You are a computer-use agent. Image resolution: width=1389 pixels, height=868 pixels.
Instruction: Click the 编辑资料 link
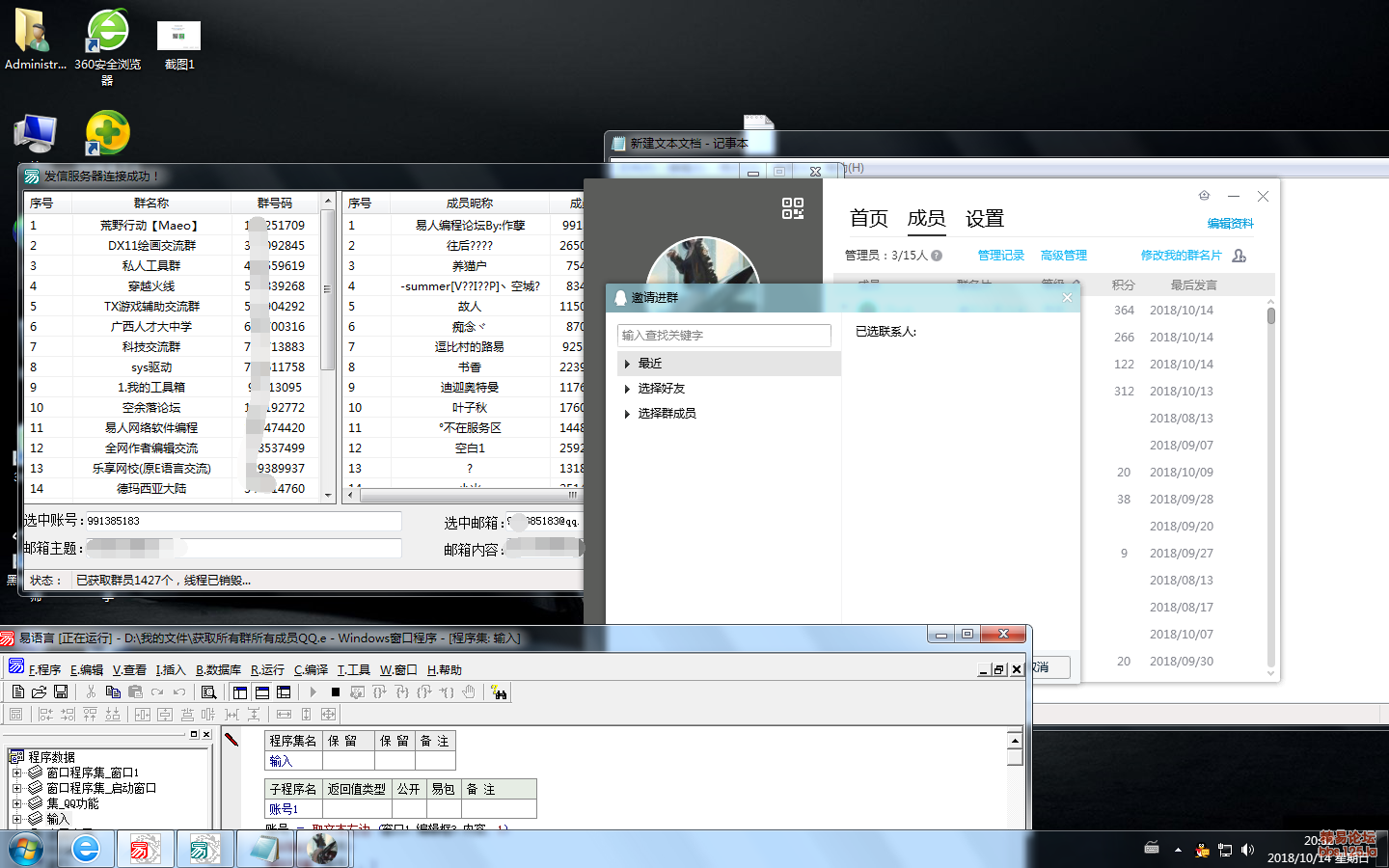pyautogui.click(x=1230, y=223)
